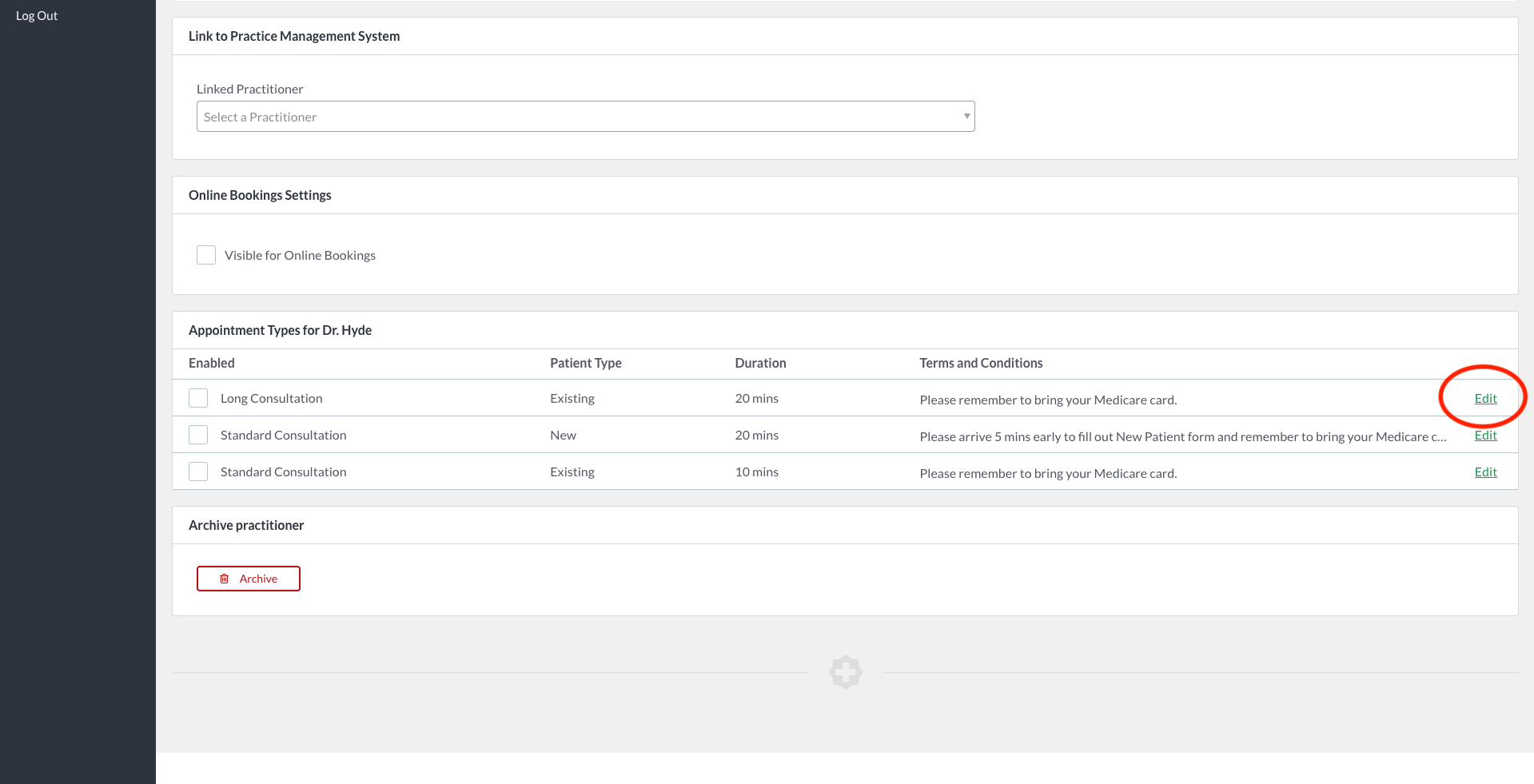Tick the Visible for Online Bookings checkbox
Screen dimensions: 1534x784
point(206,255)
